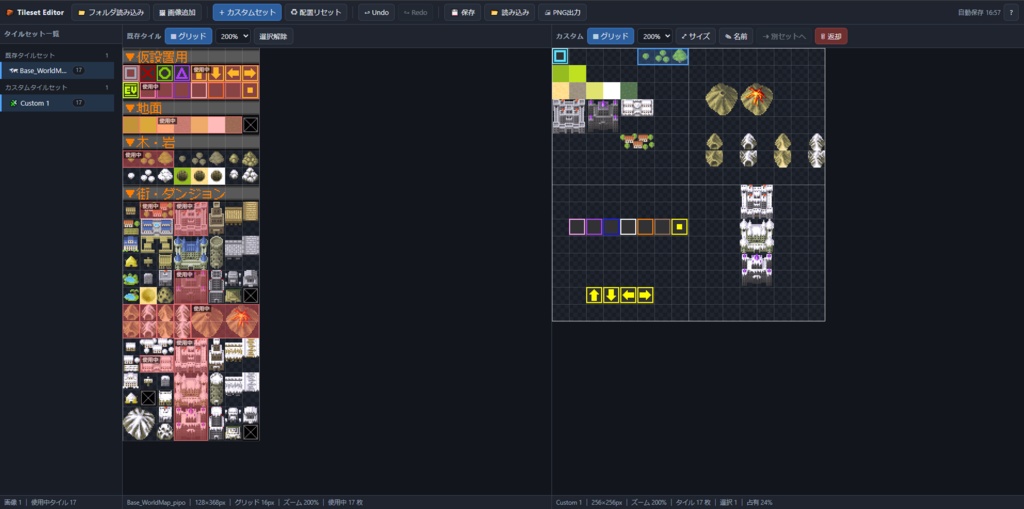Click the layout reset (配置リセット) button

tap(316, 12)
